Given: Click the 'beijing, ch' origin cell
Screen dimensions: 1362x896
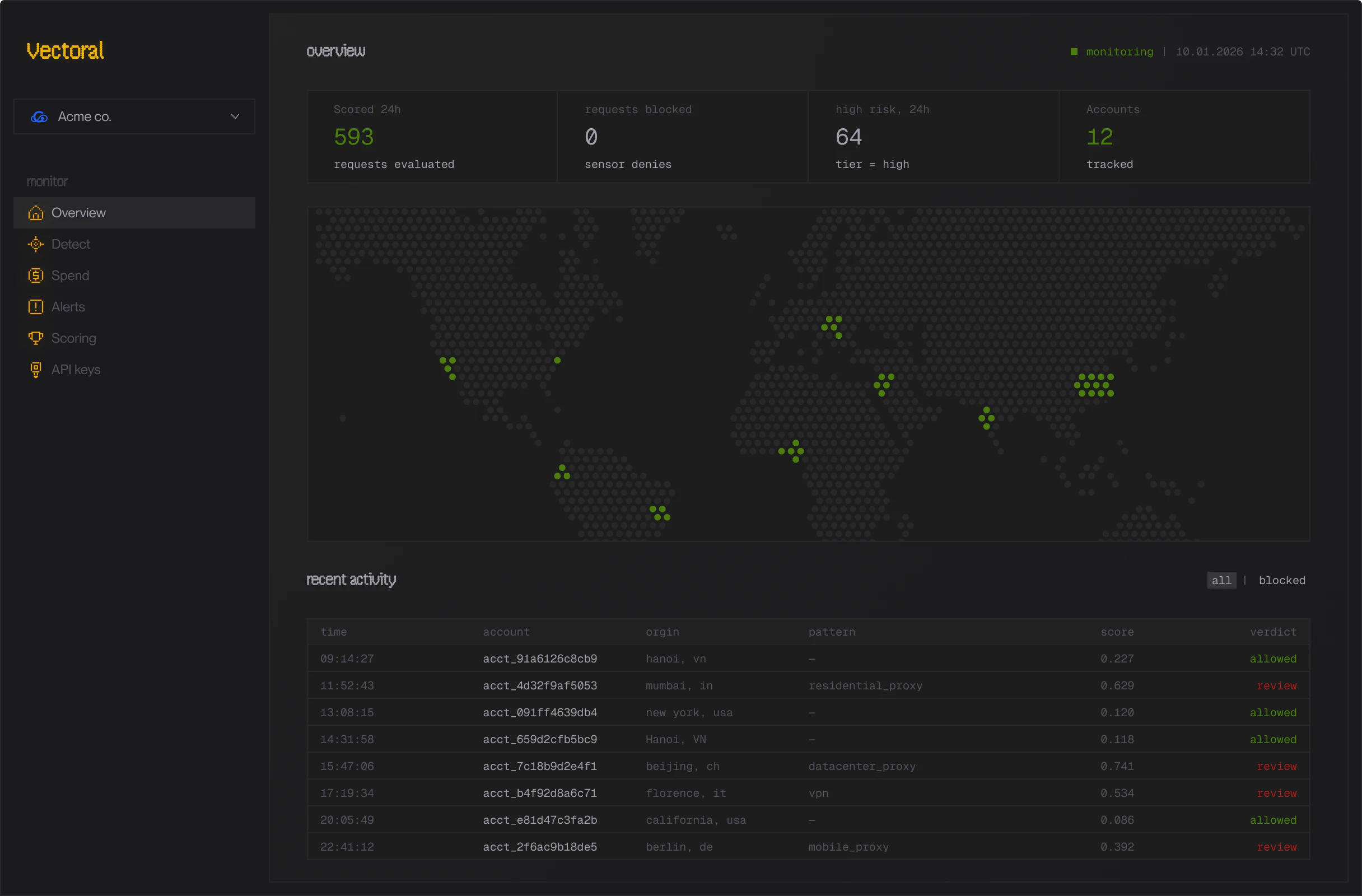Looking at the screenshot, I should [x=682, y=767].
